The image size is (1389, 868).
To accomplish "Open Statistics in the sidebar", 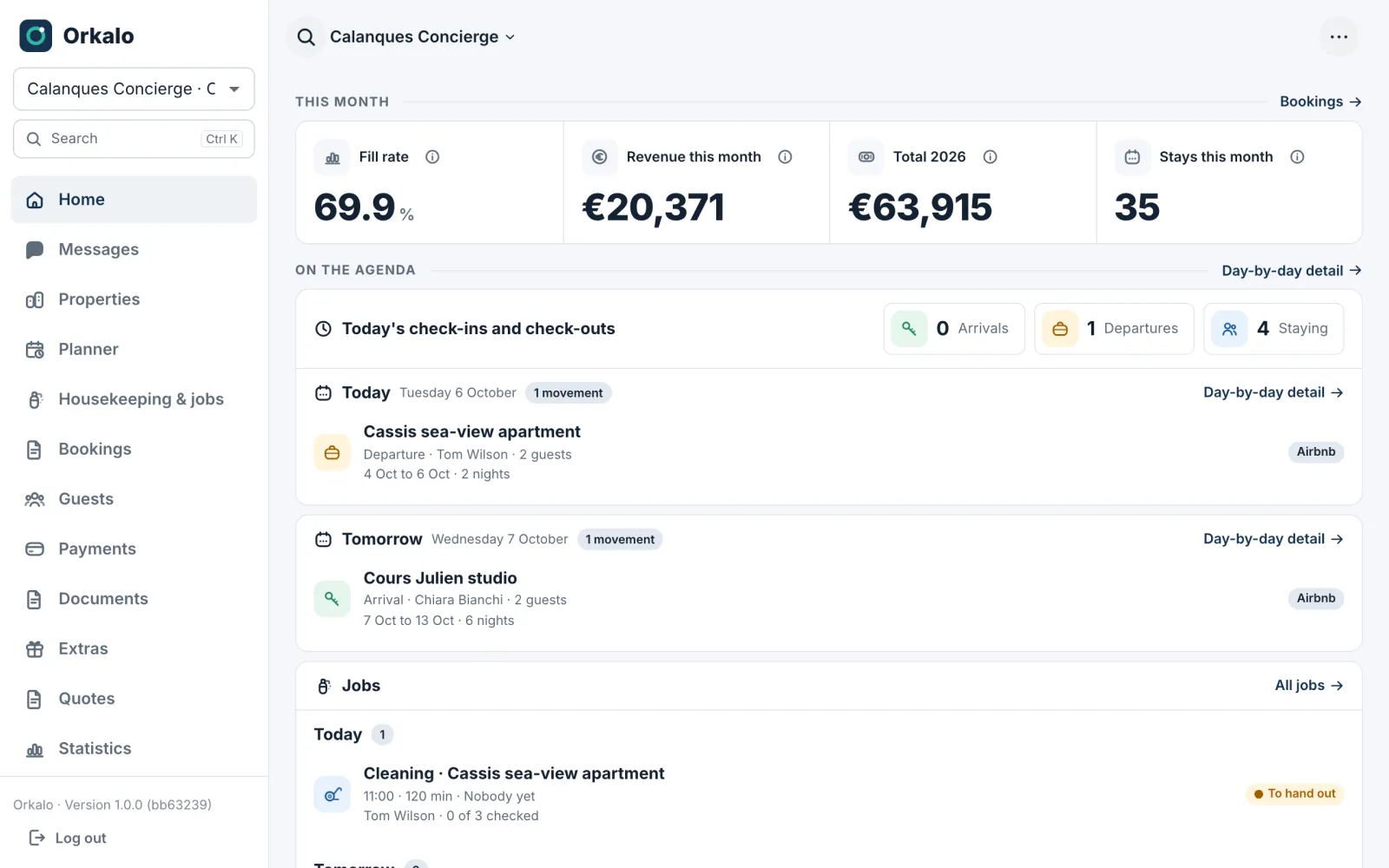I will (x=134, y=749).
